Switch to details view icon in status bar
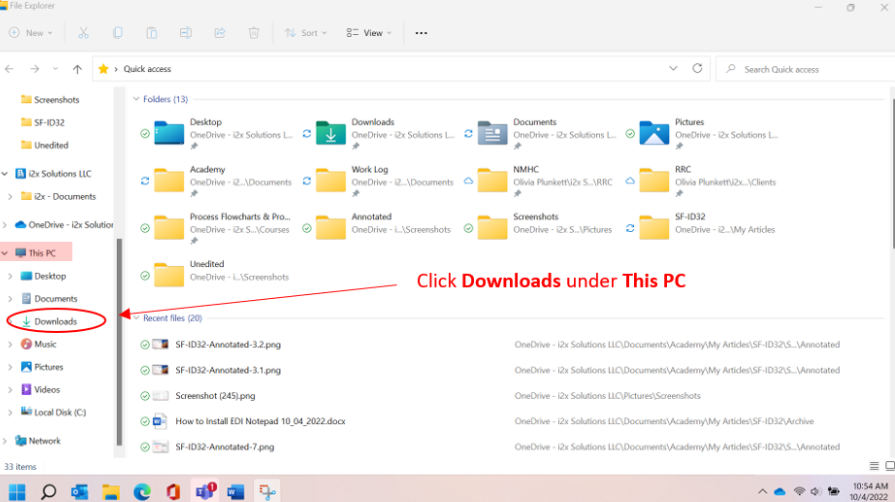The width and height of the screenshot is (895, 502). [x=874, y=467]
